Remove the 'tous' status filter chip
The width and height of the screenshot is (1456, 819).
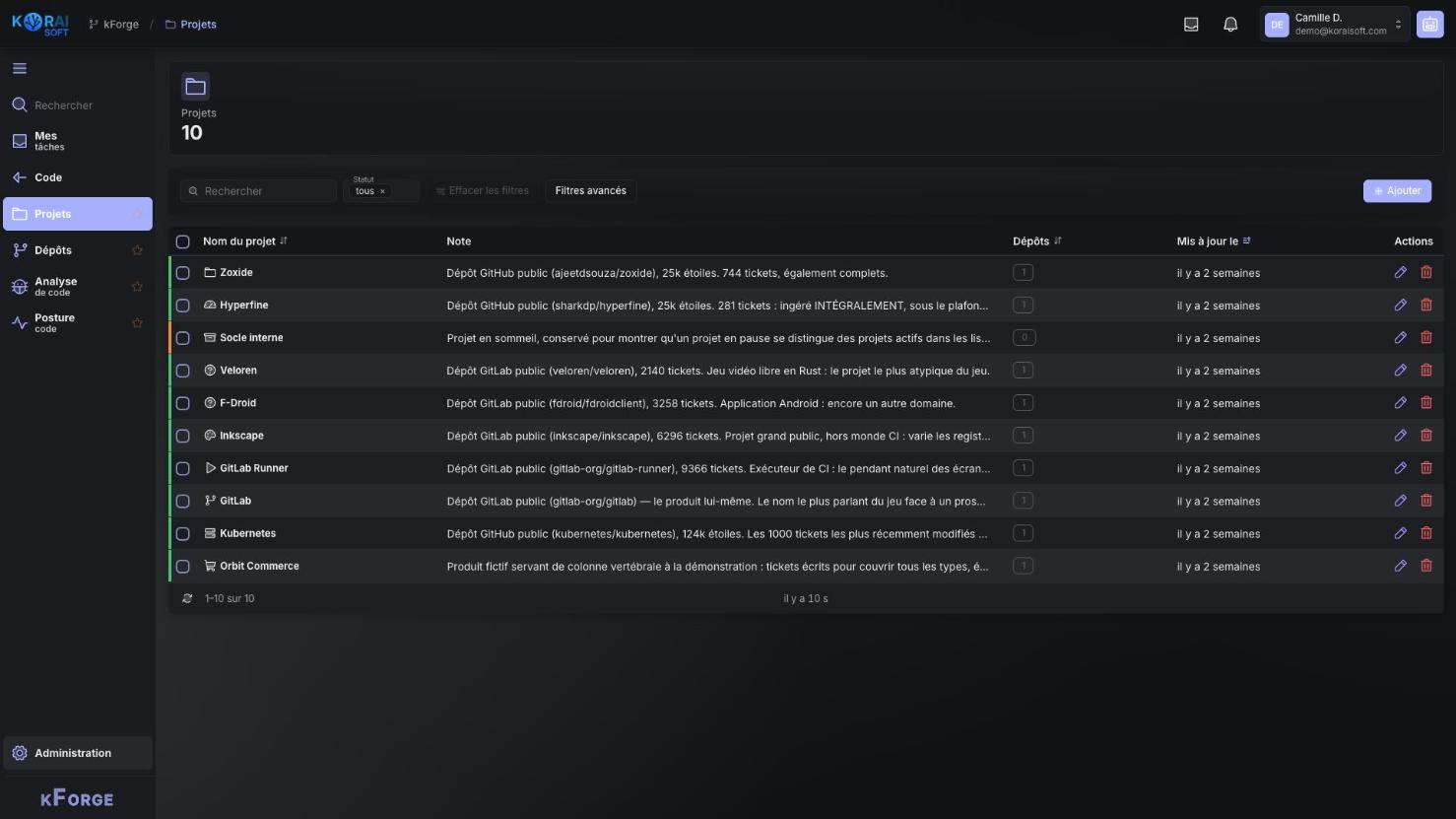point(382,191)
